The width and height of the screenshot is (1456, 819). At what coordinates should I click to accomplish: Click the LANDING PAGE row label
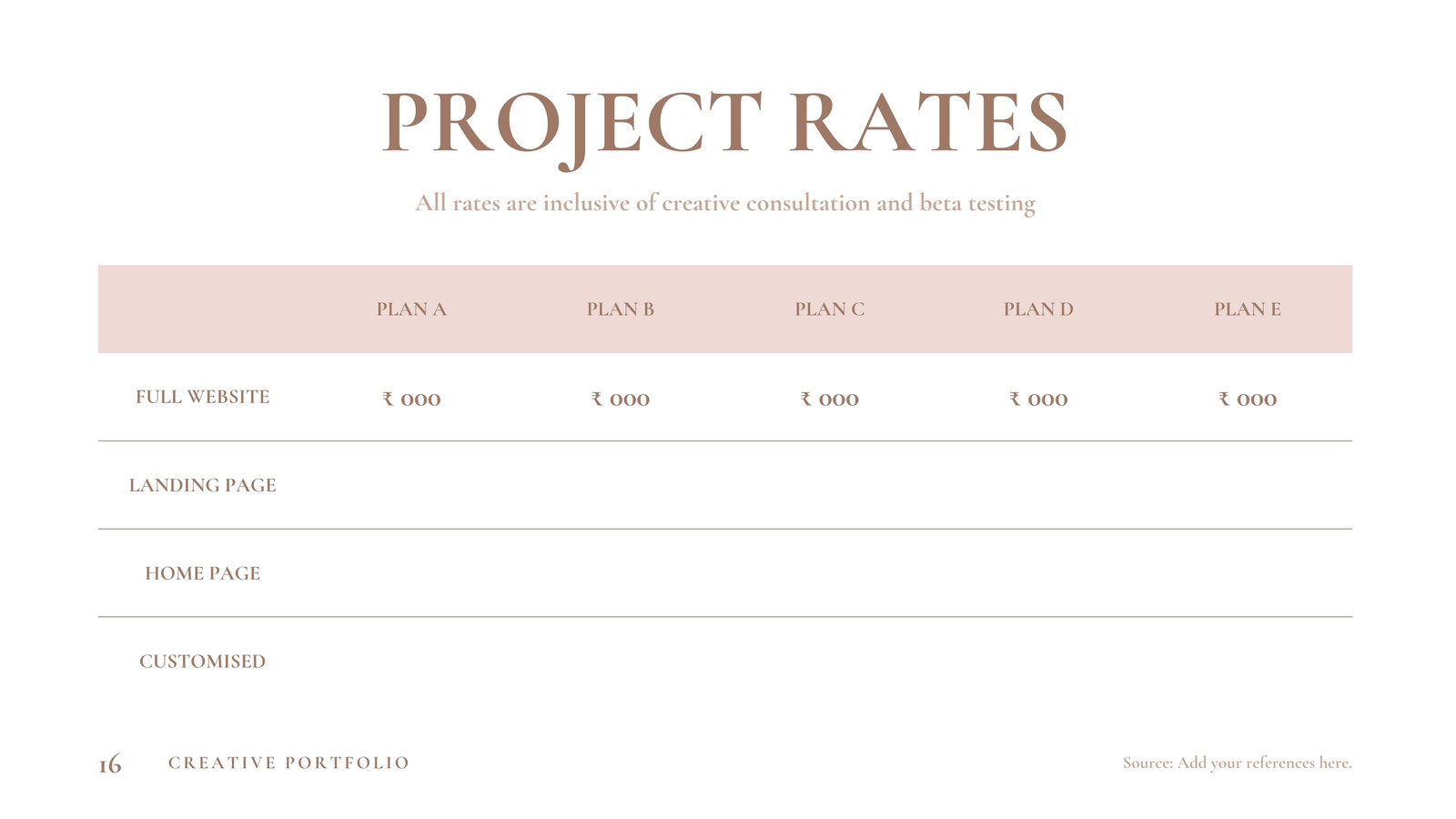pyautogui.click(x=203, y=485)
